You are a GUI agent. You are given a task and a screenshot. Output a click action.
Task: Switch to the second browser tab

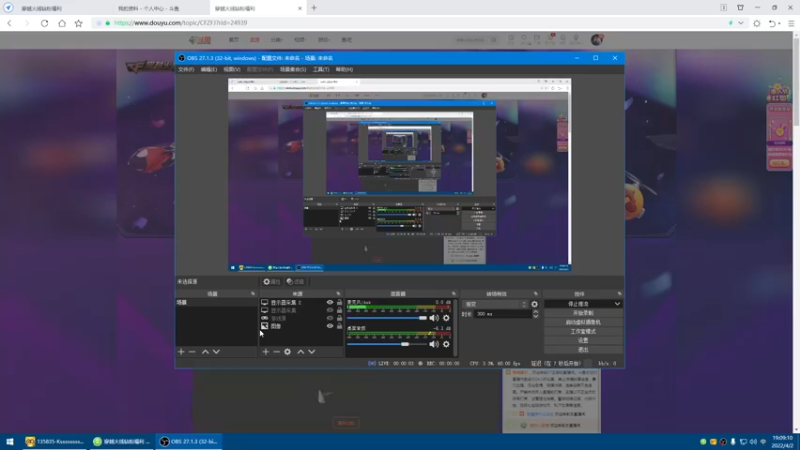pos(159,8)
